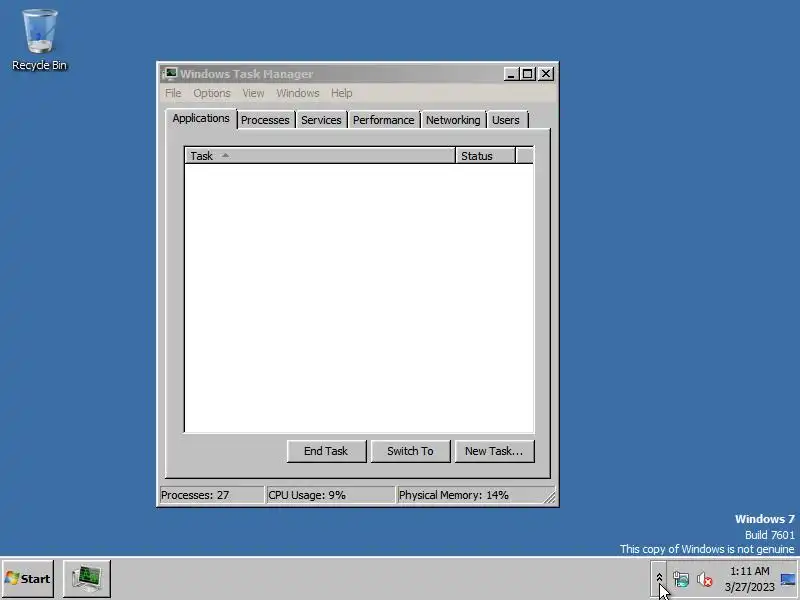The image size is (800, 600).
Task: Switch to the Services tab
Action: tap(321, 120)
